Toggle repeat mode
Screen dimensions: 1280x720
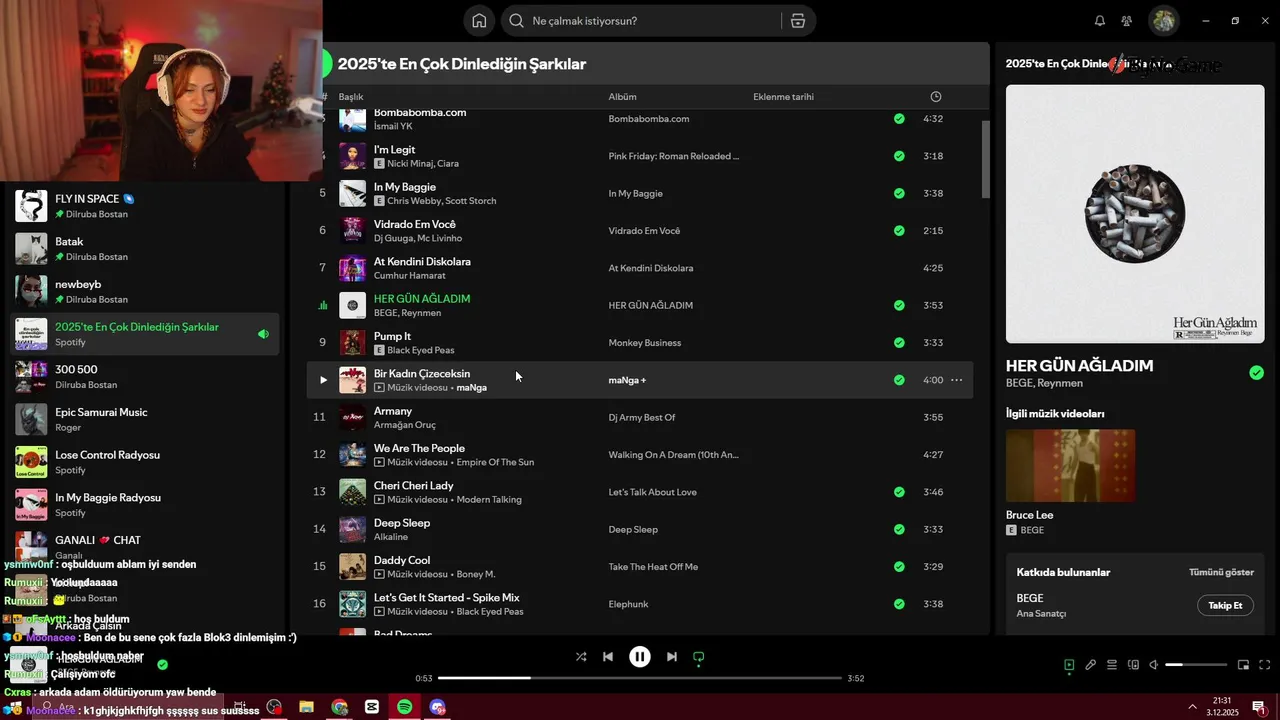[x=699, y=657]
